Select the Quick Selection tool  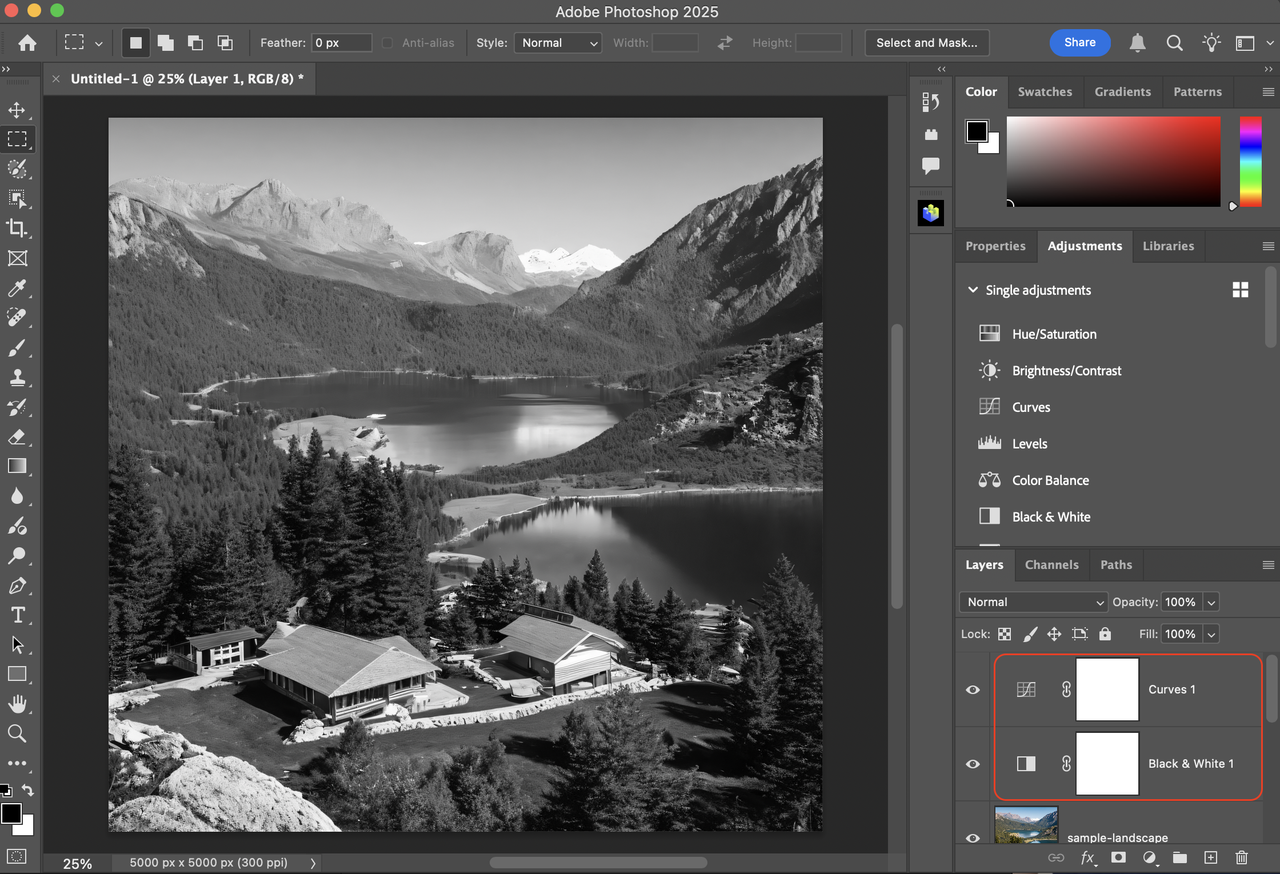click(x=17, y=169)
